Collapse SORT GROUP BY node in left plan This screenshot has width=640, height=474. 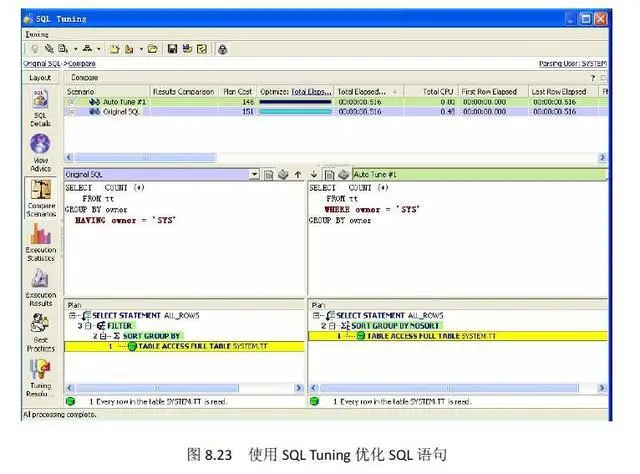(103, 336)
